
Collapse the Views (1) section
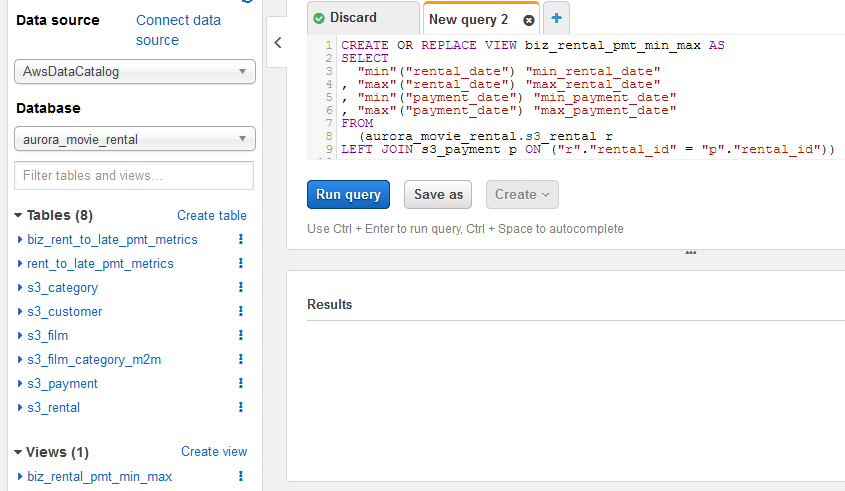[x=19, y=453]
